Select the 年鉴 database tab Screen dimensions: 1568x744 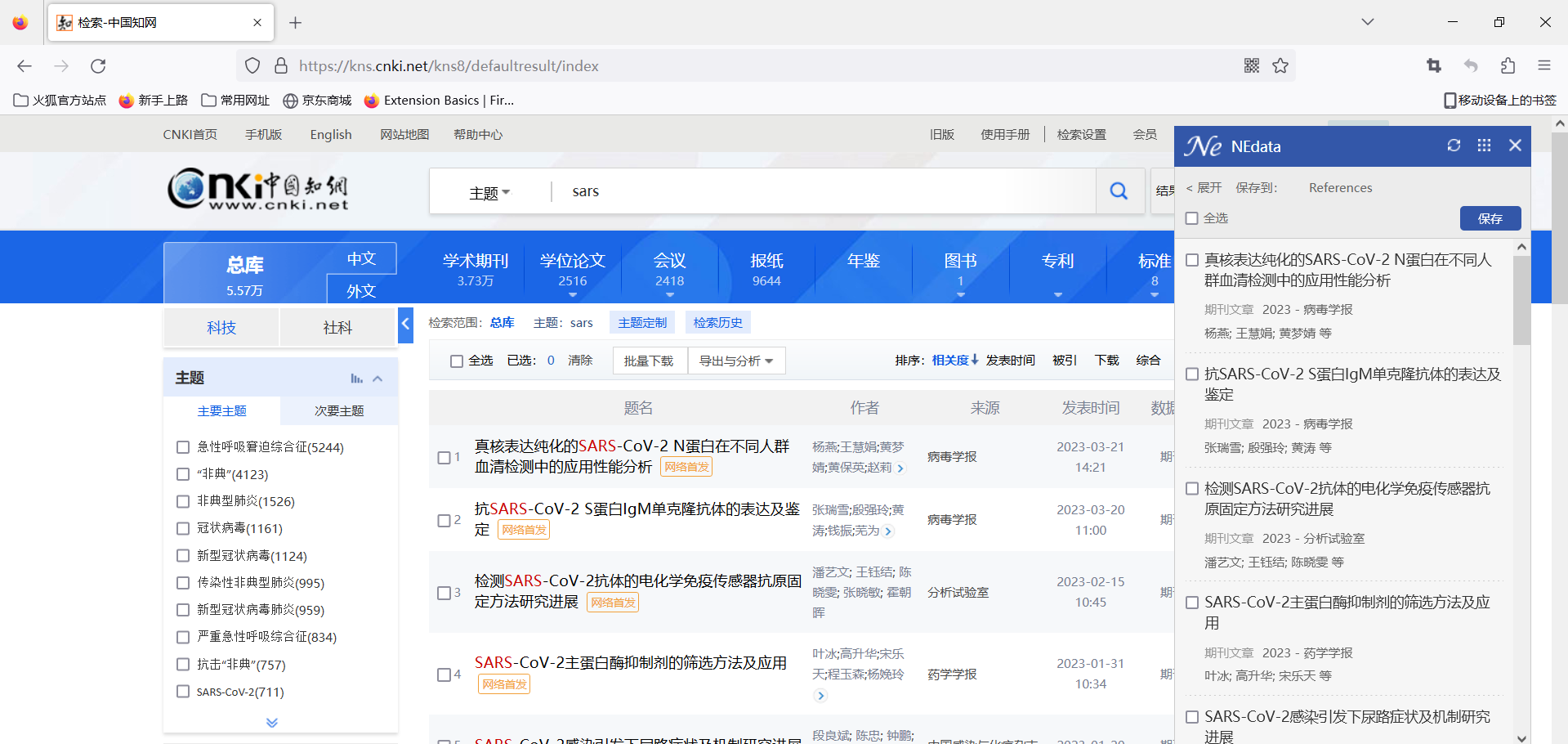pos(864,262)
